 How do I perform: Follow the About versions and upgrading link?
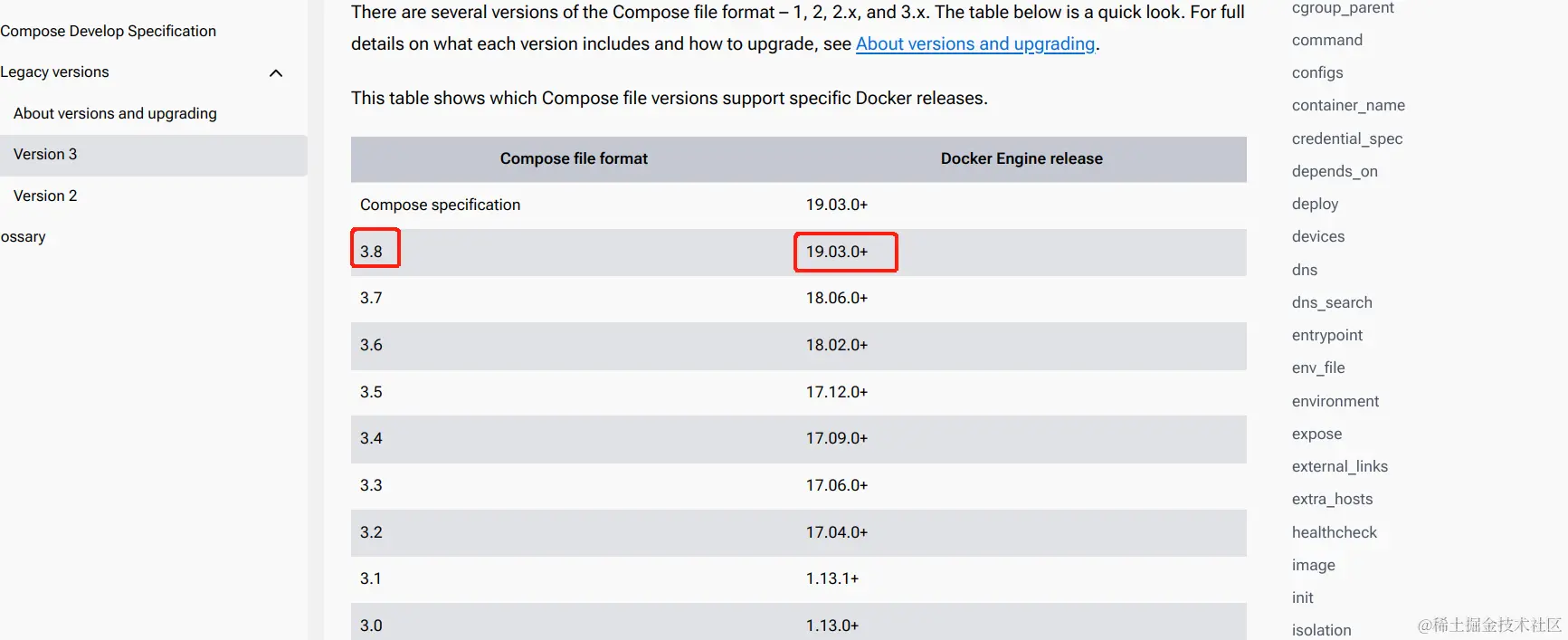pos(975,43)
